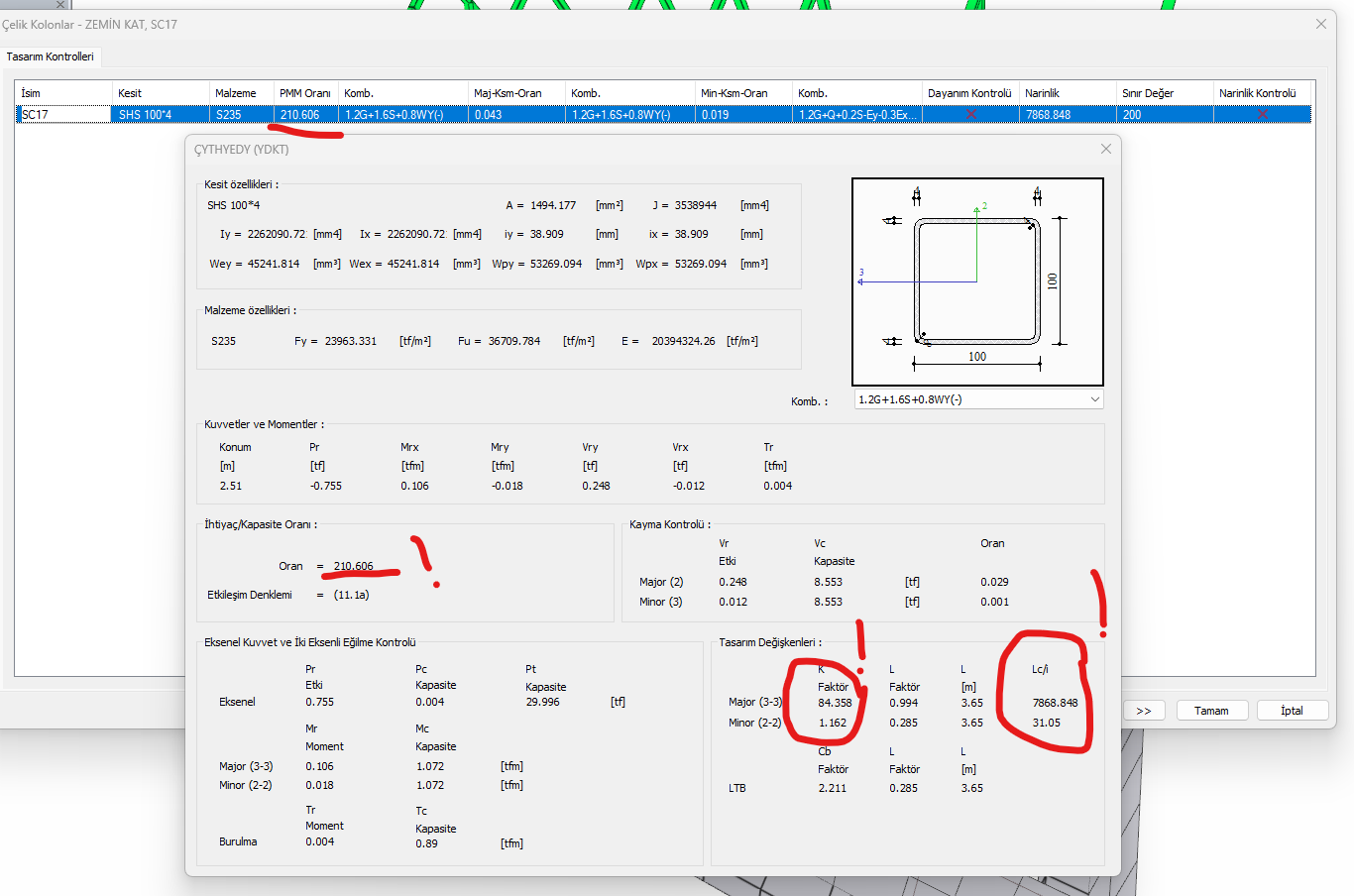This screenshot has width=1354, height=896.
Task: Click the torsion capacity Tc 0.89
Action: coord(426,843)
